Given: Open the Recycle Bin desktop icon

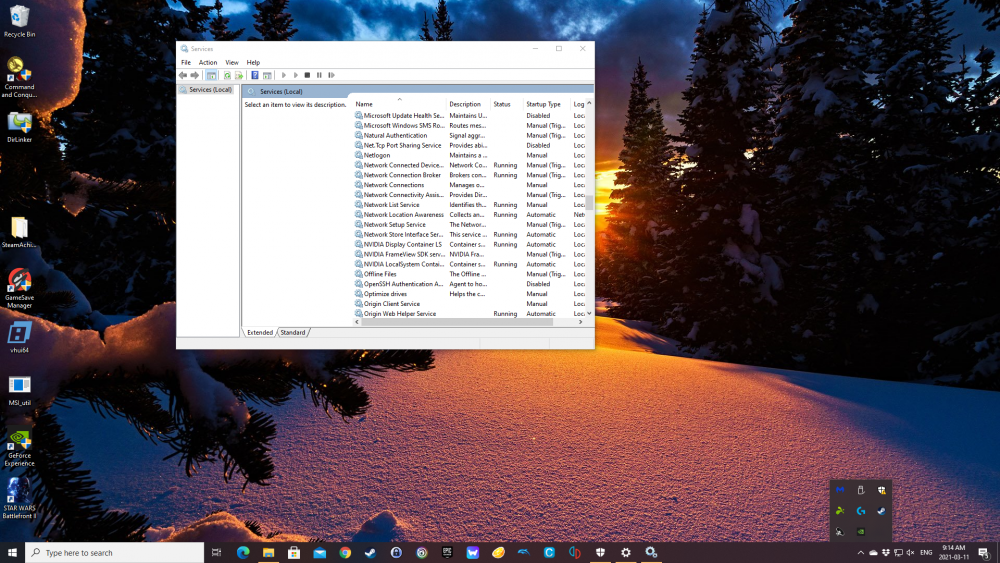Looking at the screenshot, I should click(19, 21).
